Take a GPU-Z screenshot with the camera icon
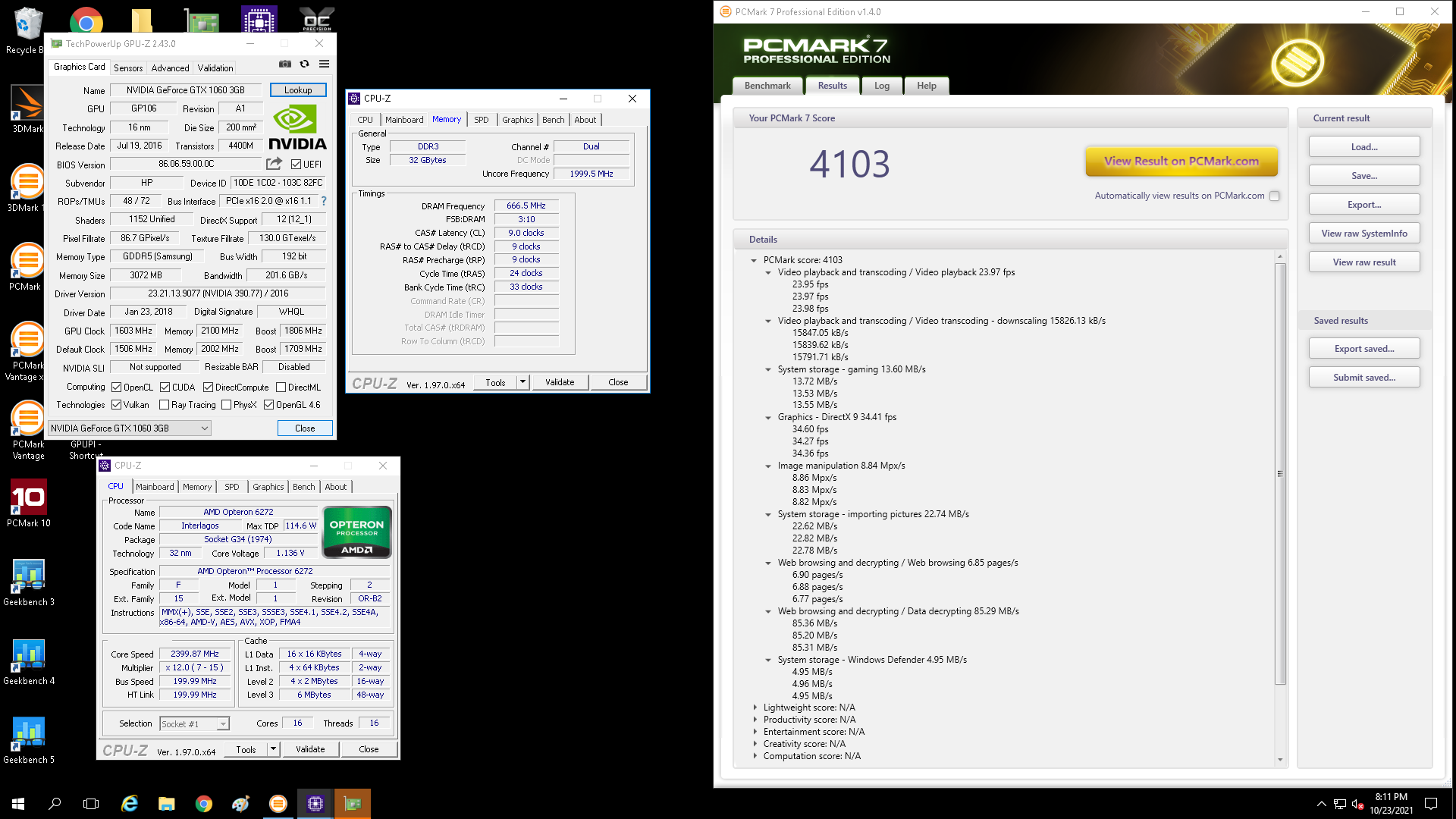1456x819 pixels. click(x=285, y=64)
